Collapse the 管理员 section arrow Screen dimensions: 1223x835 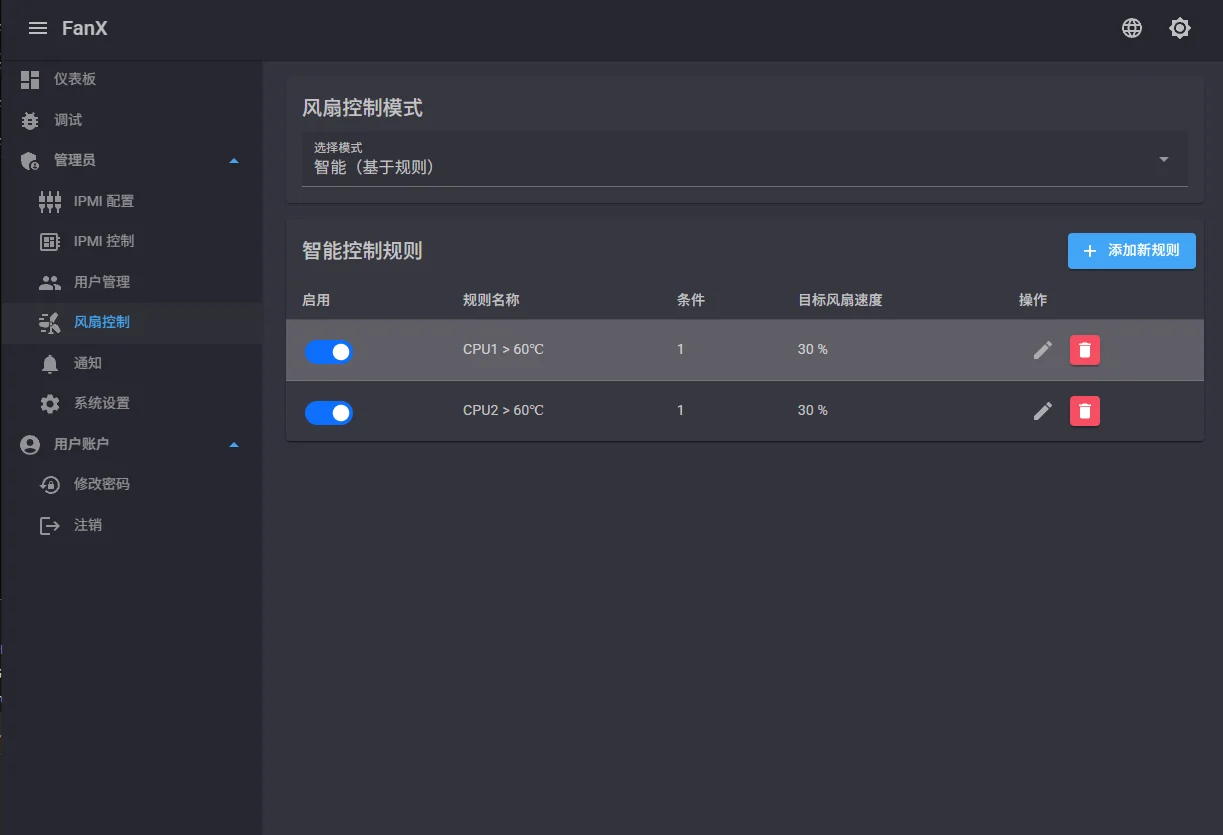[x=234, y=161]
